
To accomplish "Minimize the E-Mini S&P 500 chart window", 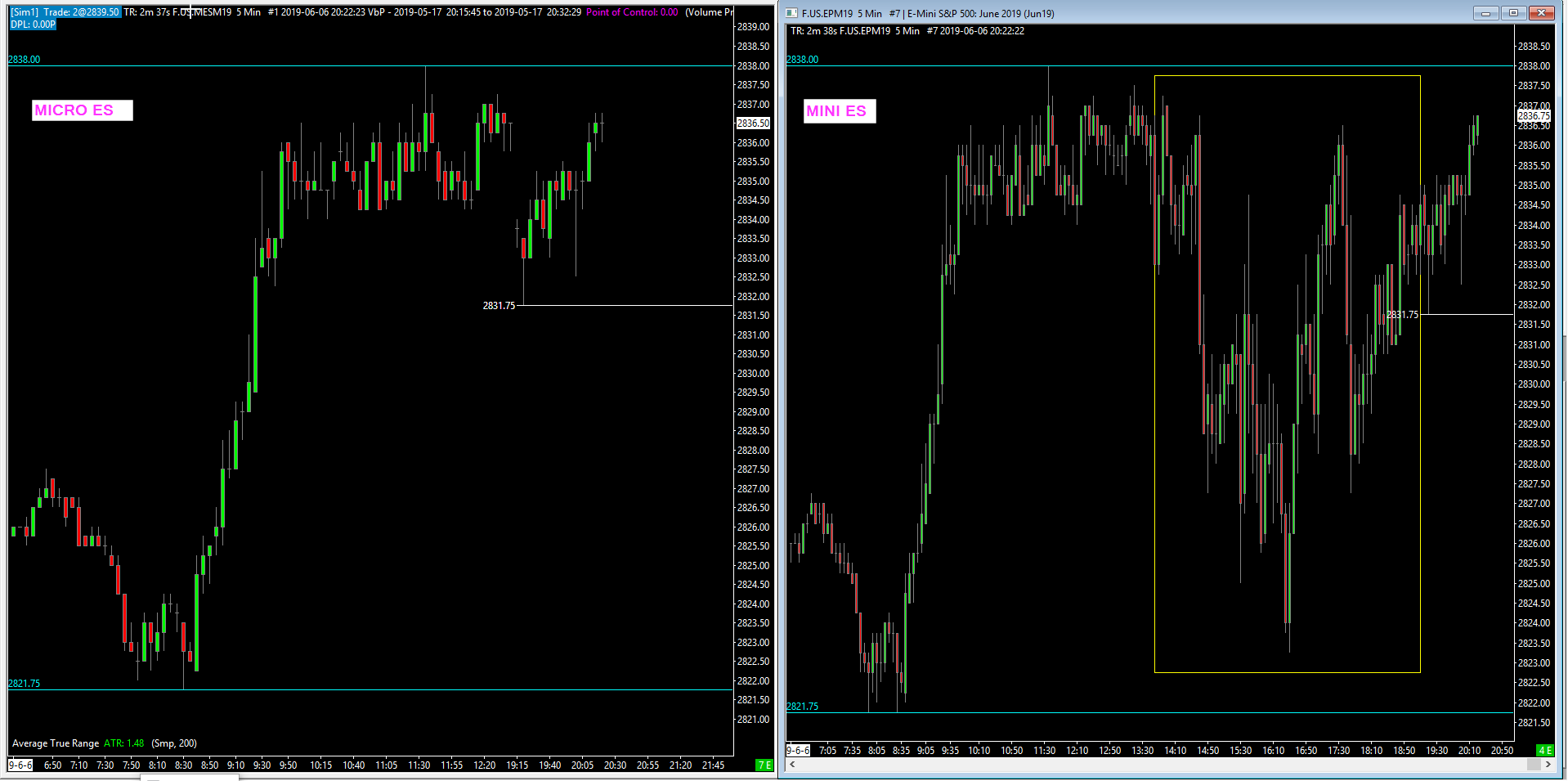I will pyautogui.click(x=1486, y=13).
